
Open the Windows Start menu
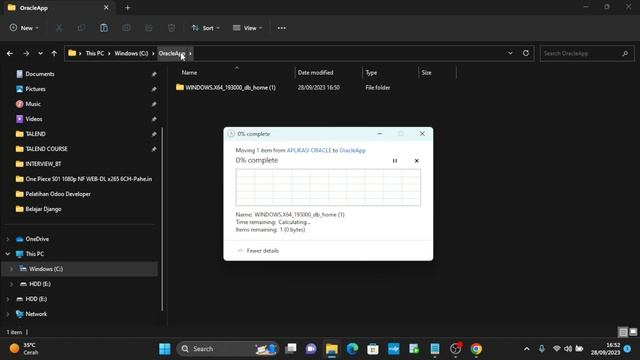tap(165, 349)
